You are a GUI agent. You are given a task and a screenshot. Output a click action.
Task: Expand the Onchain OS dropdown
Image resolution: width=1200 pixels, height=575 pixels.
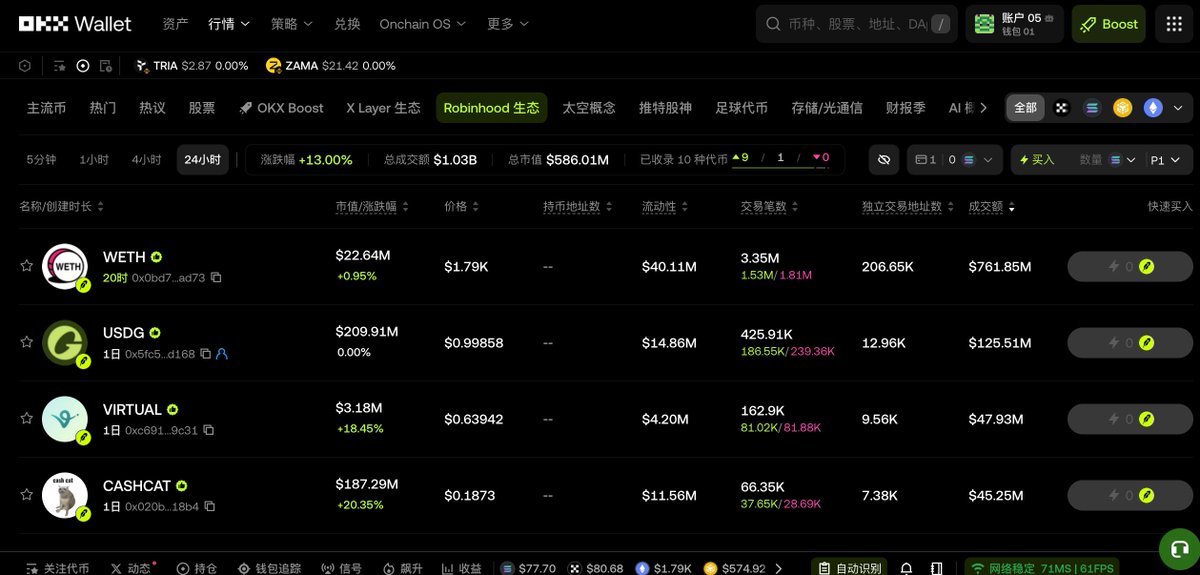coord(423,24)
